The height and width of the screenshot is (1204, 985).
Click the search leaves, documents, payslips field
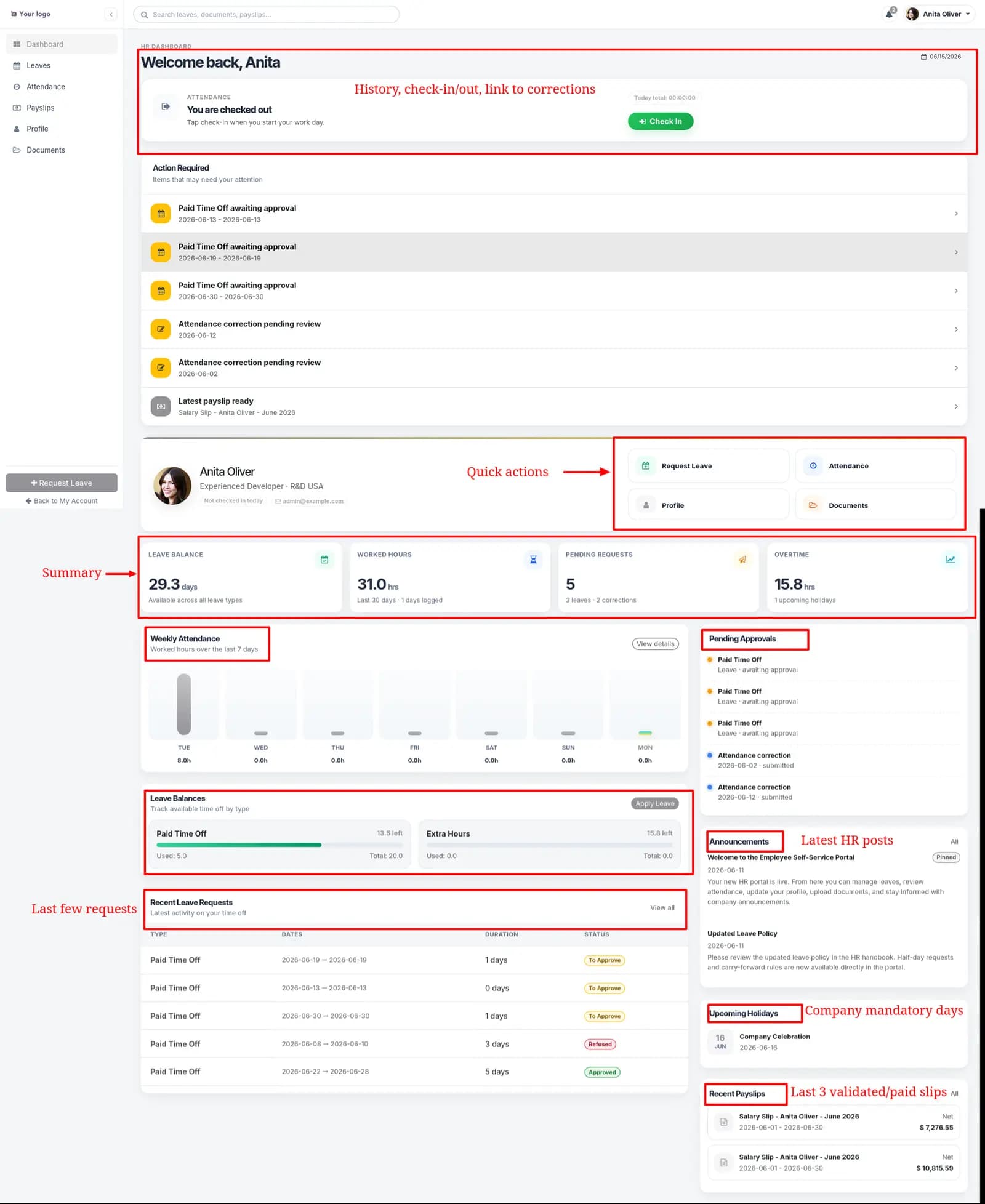coord(267,14)
